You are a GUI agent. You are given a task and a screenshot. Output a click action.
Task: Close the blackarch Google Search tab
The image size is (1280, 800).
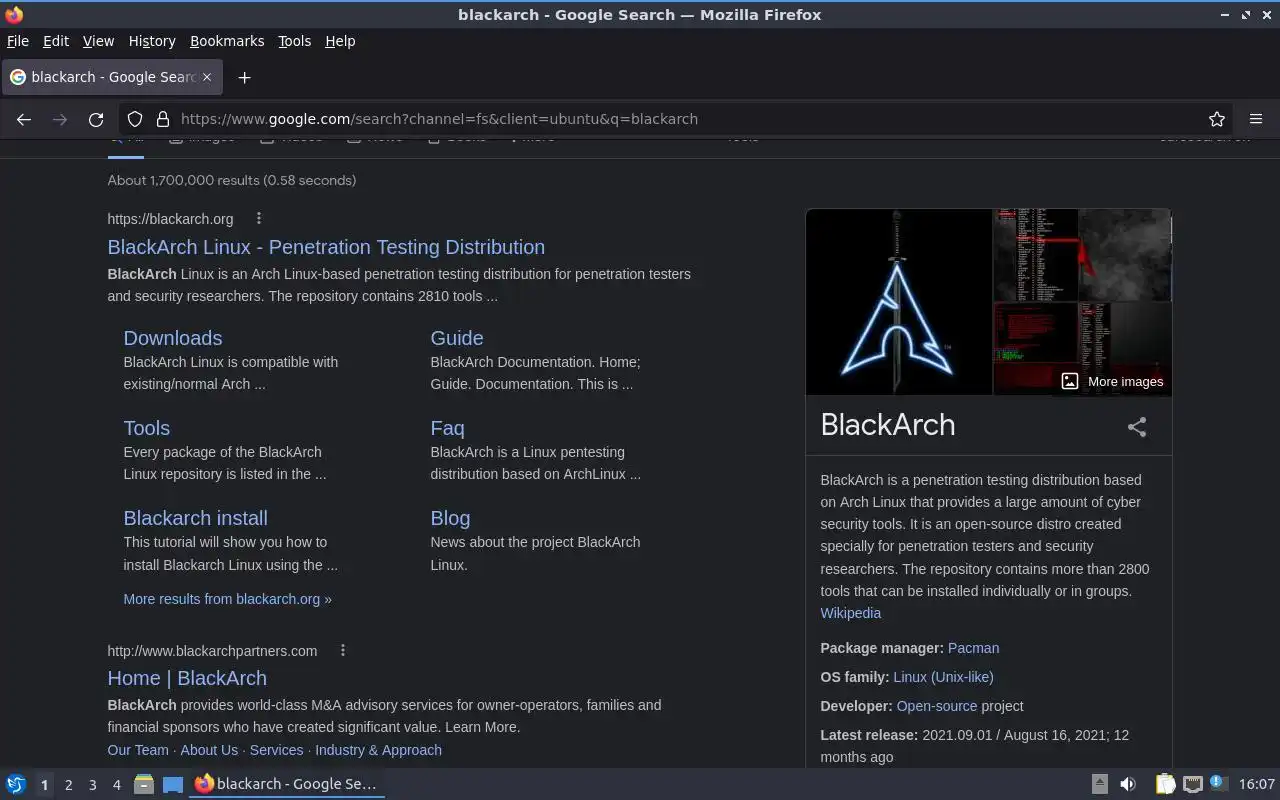207,77
